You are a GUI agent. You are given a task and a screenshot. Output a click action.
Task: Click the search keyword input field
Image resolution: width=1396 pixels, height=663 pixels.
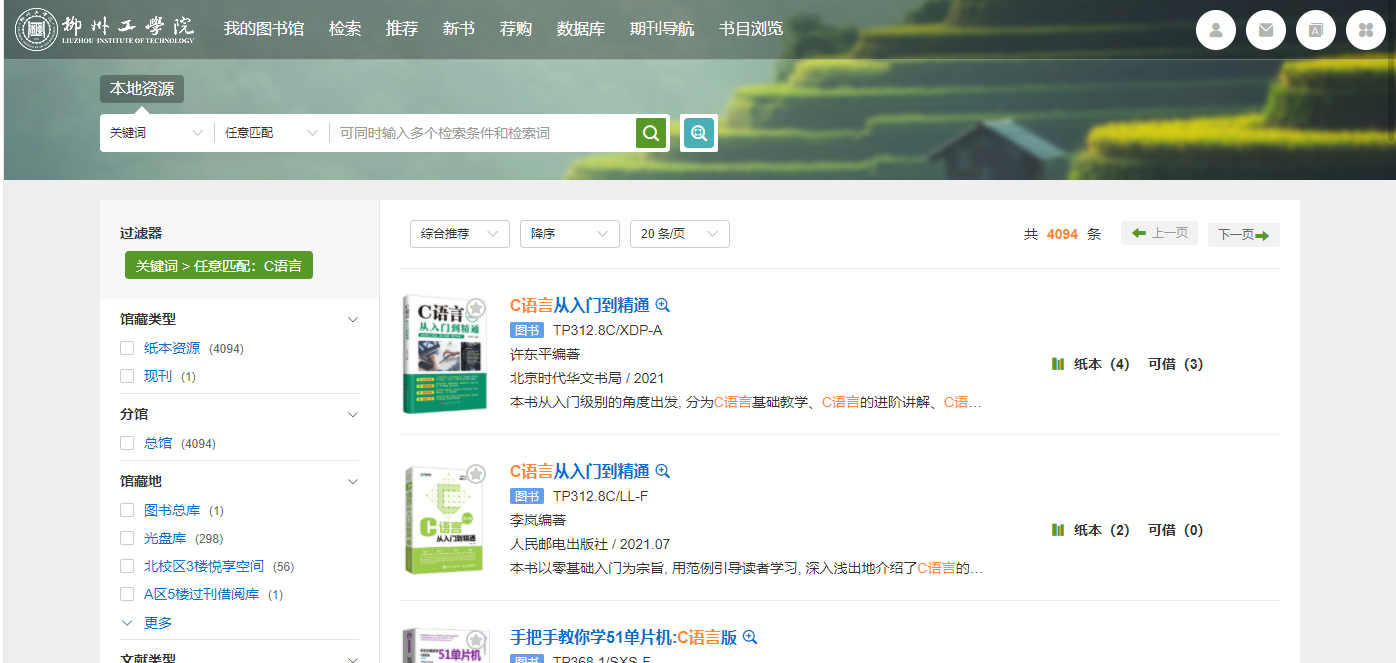click(x=482, y=133)
